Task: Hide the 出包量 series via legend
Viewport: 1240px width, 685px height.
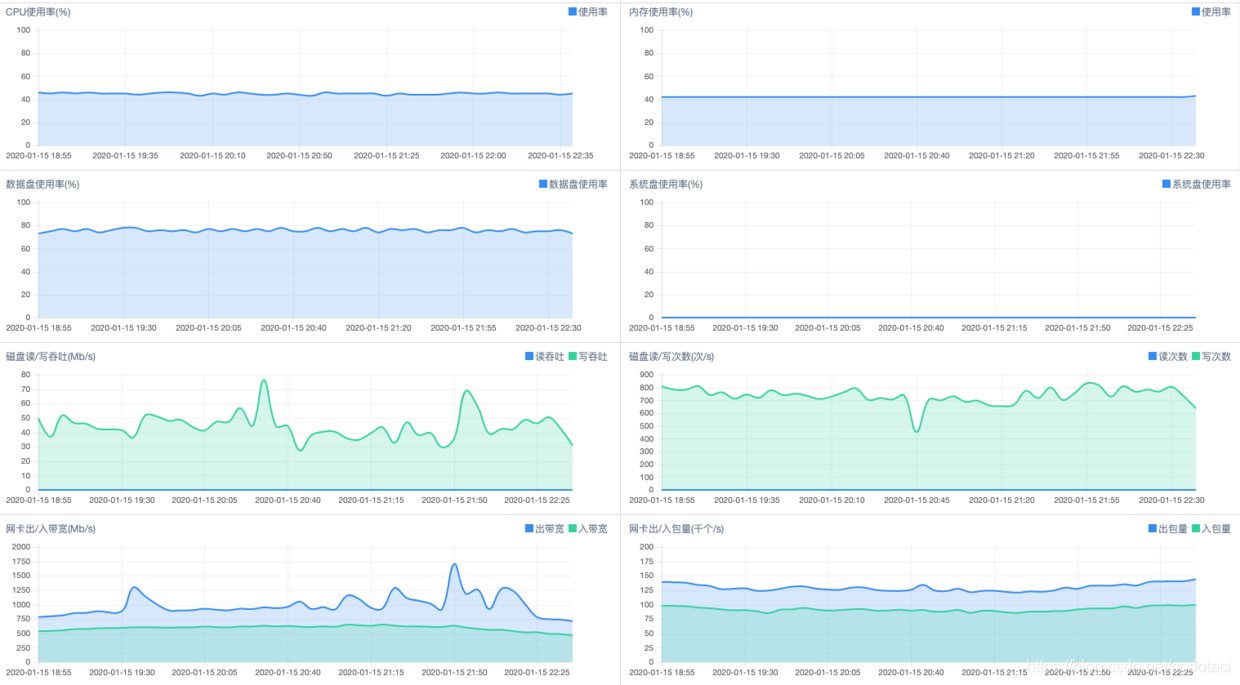Action: [x=1168, y=528]
